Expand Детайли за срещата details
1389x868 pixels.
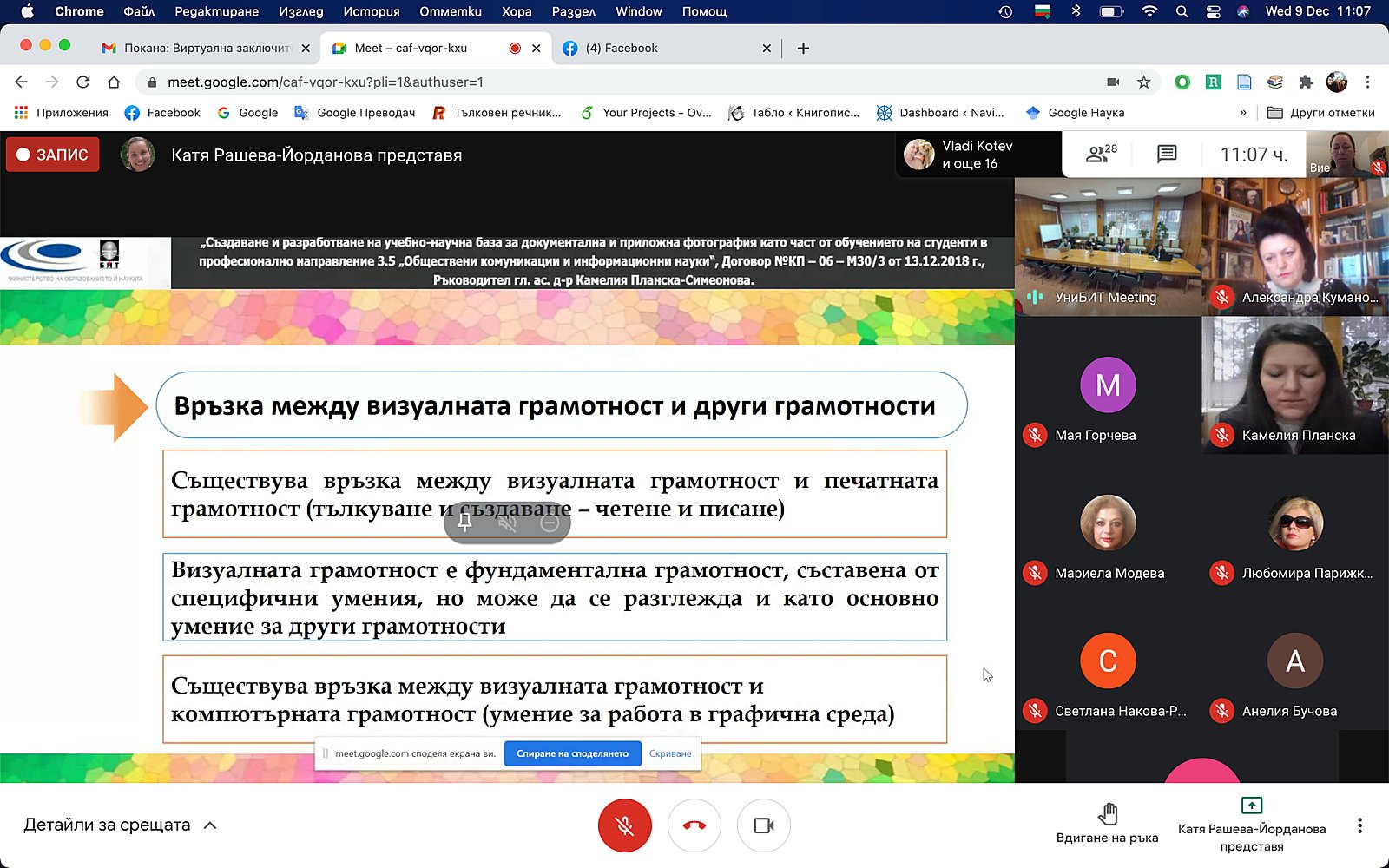point(120,825)
